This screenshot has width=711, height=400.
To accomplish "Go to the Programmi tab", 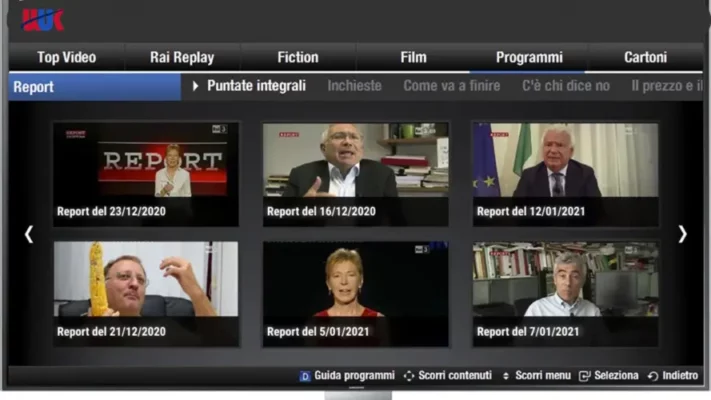I will [x=529, y=58].
